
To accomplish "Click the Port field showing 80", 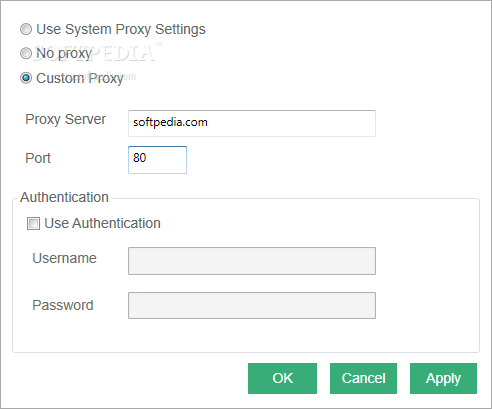I will click(157, 160).
